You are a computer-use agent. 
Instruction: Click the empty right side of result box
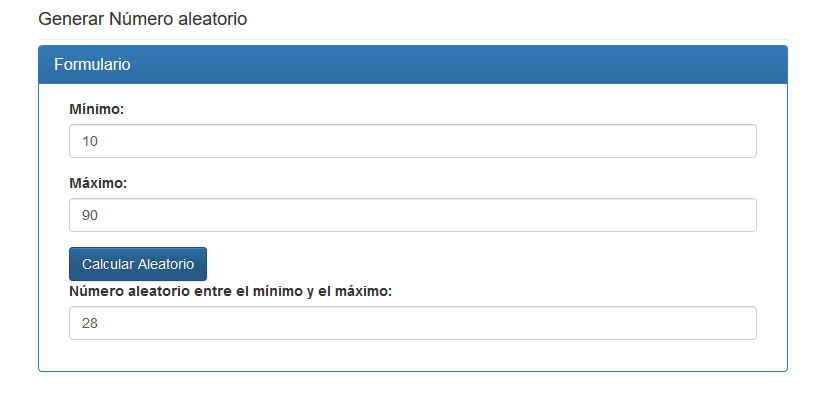(x=586, y=323)
